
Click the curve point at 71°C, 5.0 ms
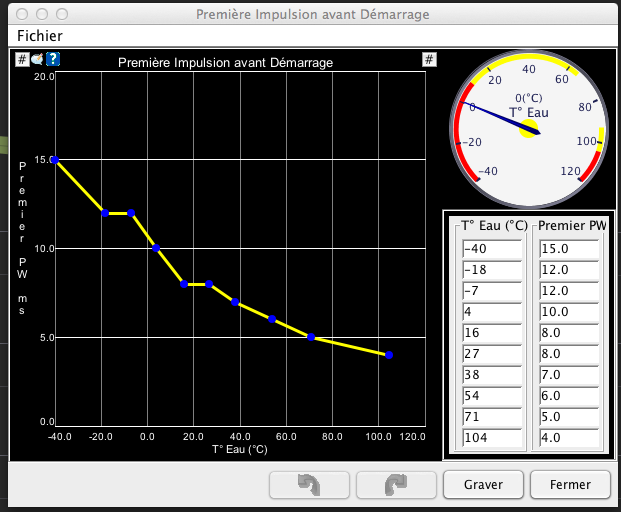[x=311, y=337]
